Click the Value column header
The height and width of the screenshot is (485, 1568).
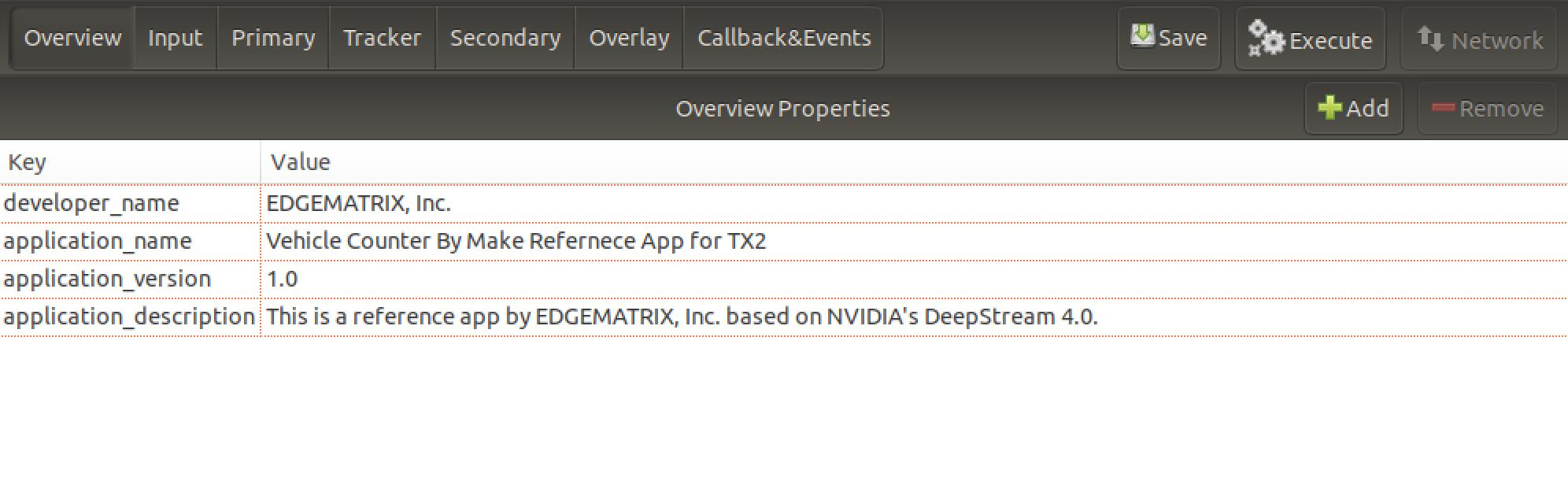914,162
